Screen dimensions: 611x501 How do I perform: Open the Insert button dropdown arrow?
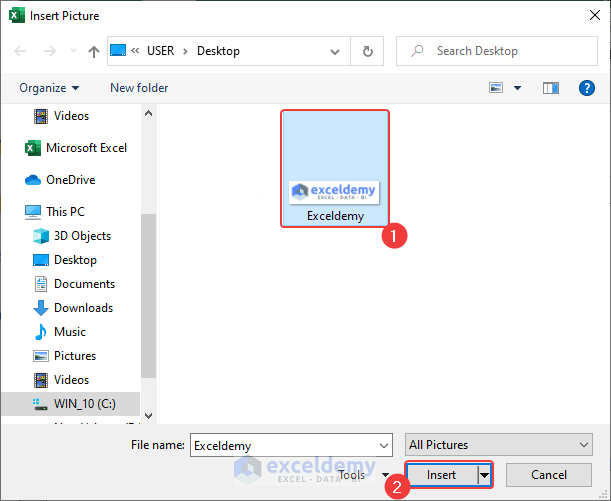[484, 475]
